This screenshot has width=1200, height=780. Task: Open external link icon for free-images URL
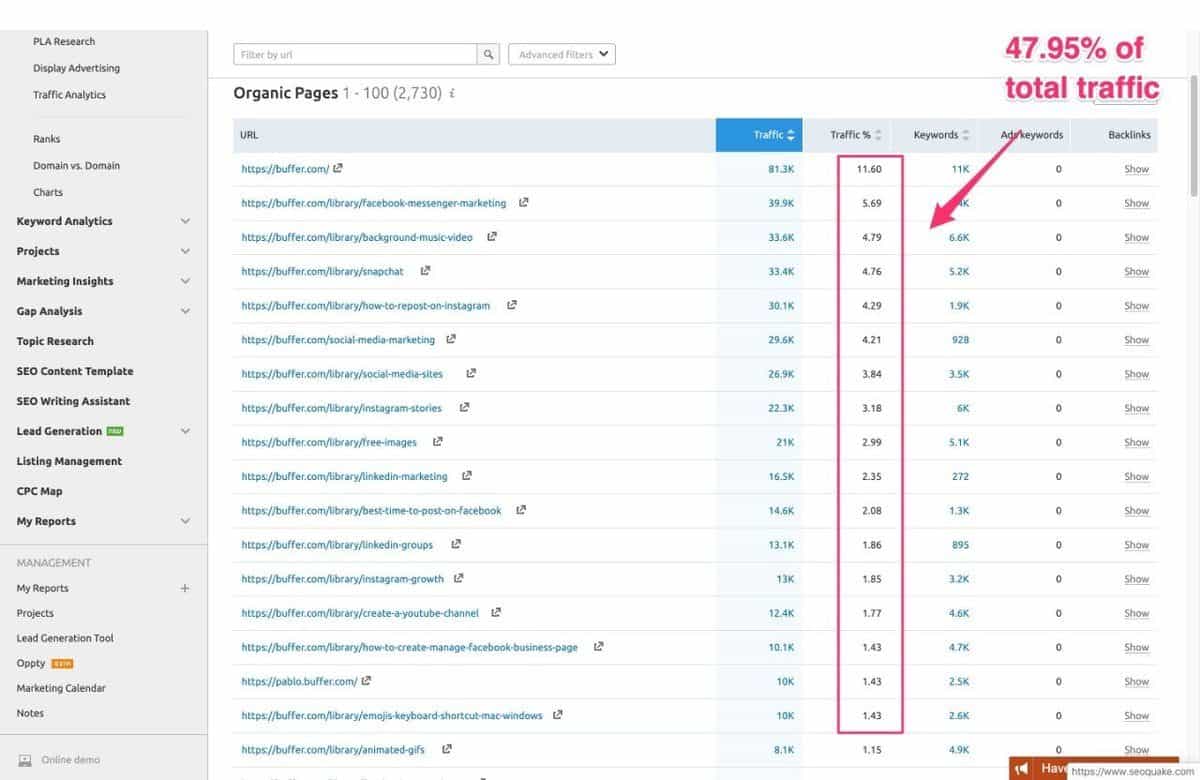pos(437,442)
